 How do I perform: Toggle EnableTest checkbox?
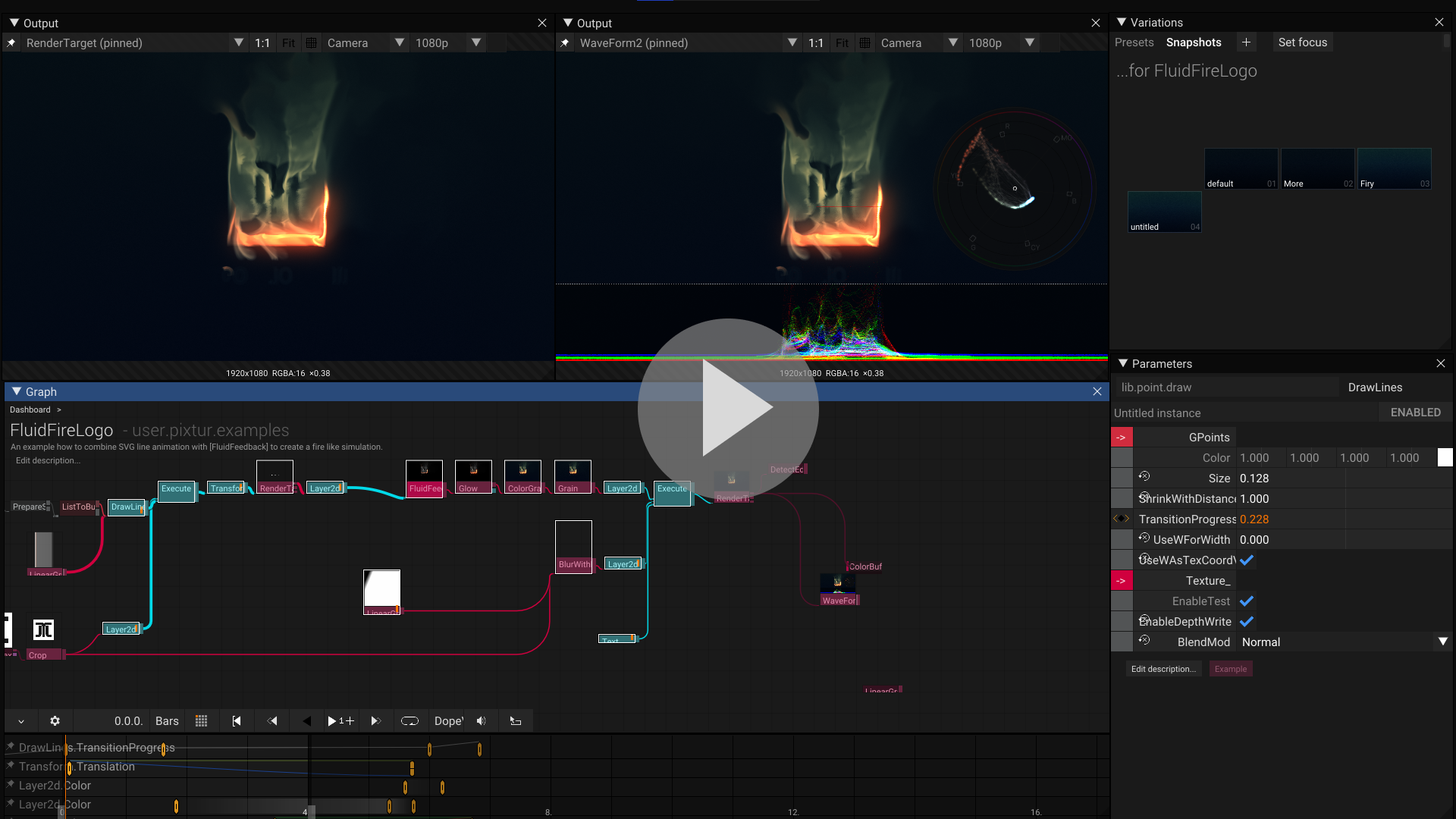(x=1247, y=601)
